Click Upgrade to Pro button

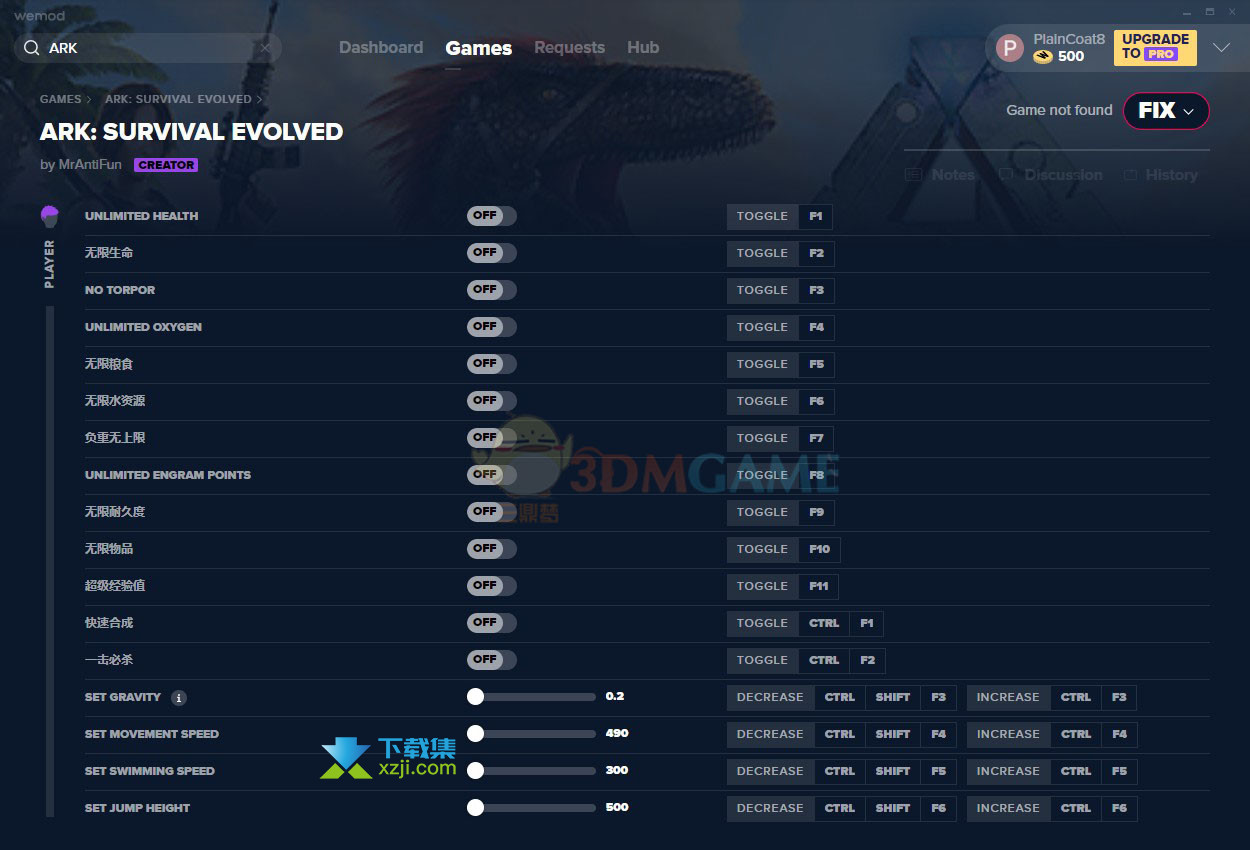1155,48
